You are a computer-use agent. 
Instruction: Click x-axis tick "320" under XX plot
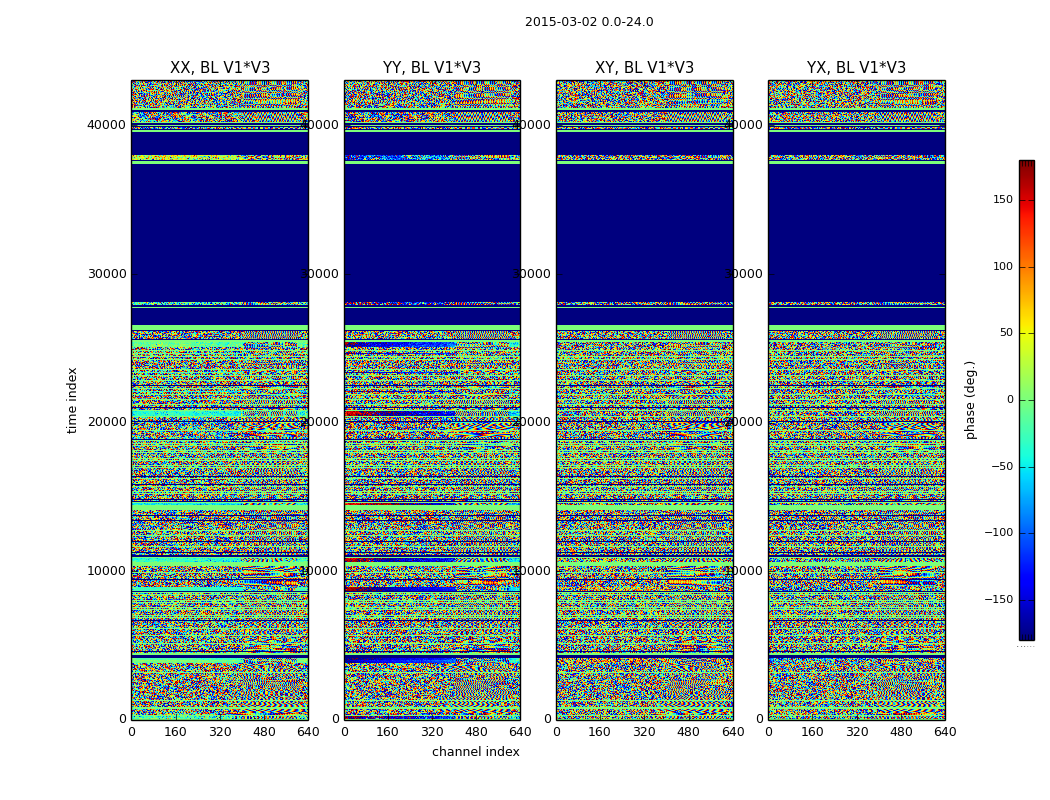(x=220, y=732)
